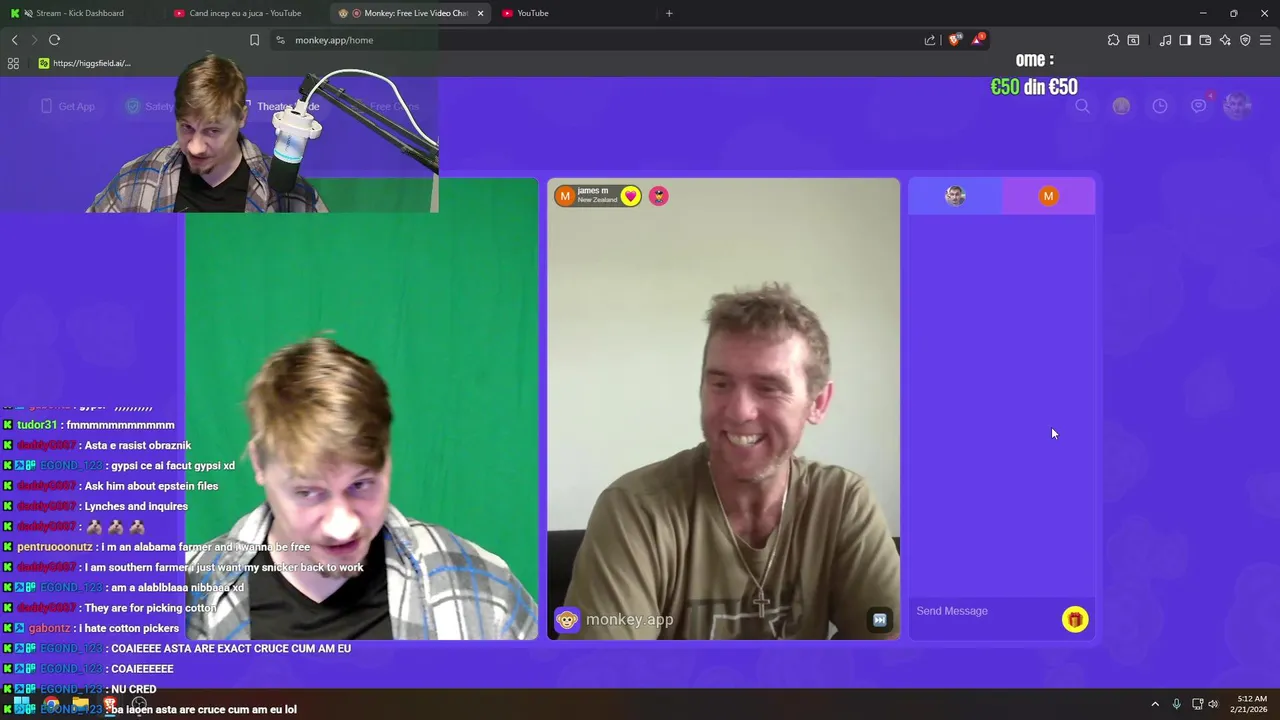
Task: Send a gift using the yellow gift icon
Action: pyautogui.click(x=1075, y=620)
